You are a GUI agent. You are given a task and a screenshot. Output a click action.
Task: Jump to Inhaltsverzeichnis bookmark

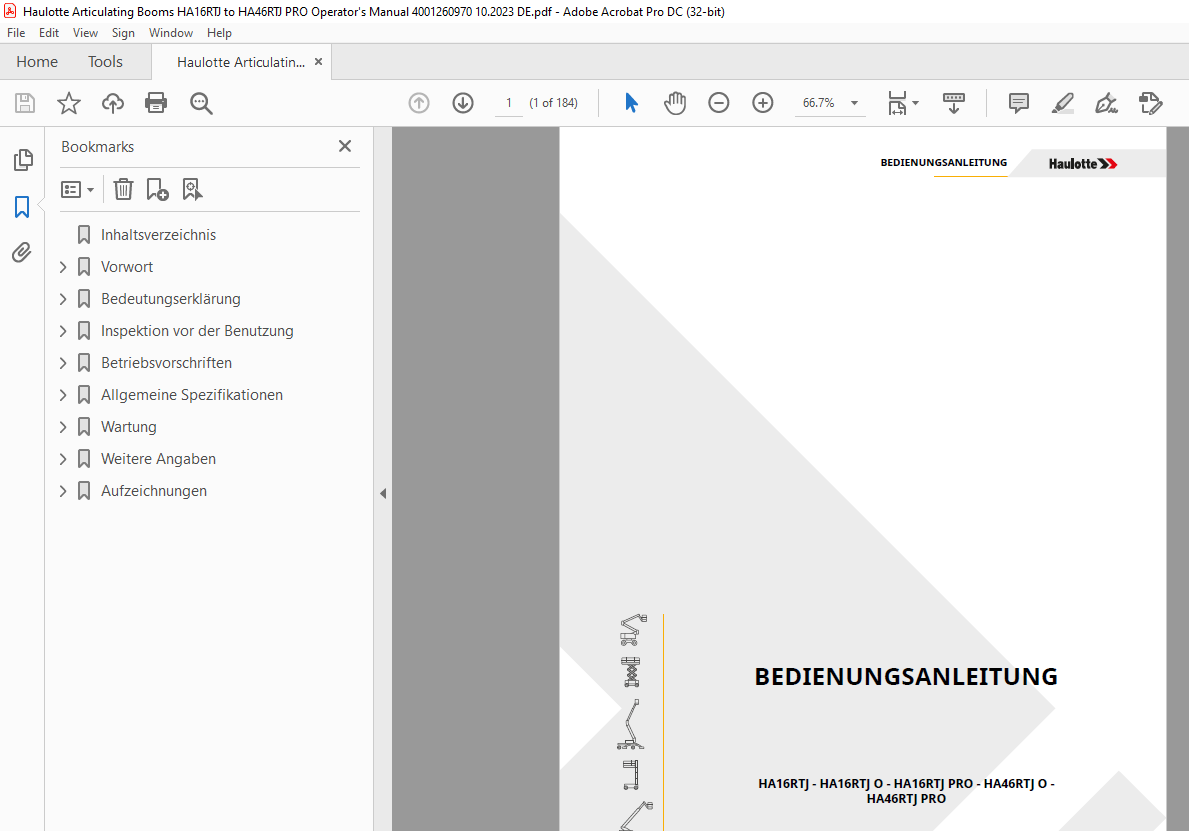tap(158, 235)
